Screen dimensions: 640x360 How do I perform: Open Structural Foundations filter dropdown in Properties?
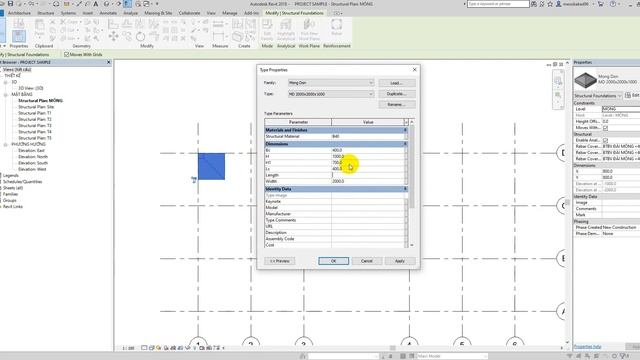click(598, 96)
